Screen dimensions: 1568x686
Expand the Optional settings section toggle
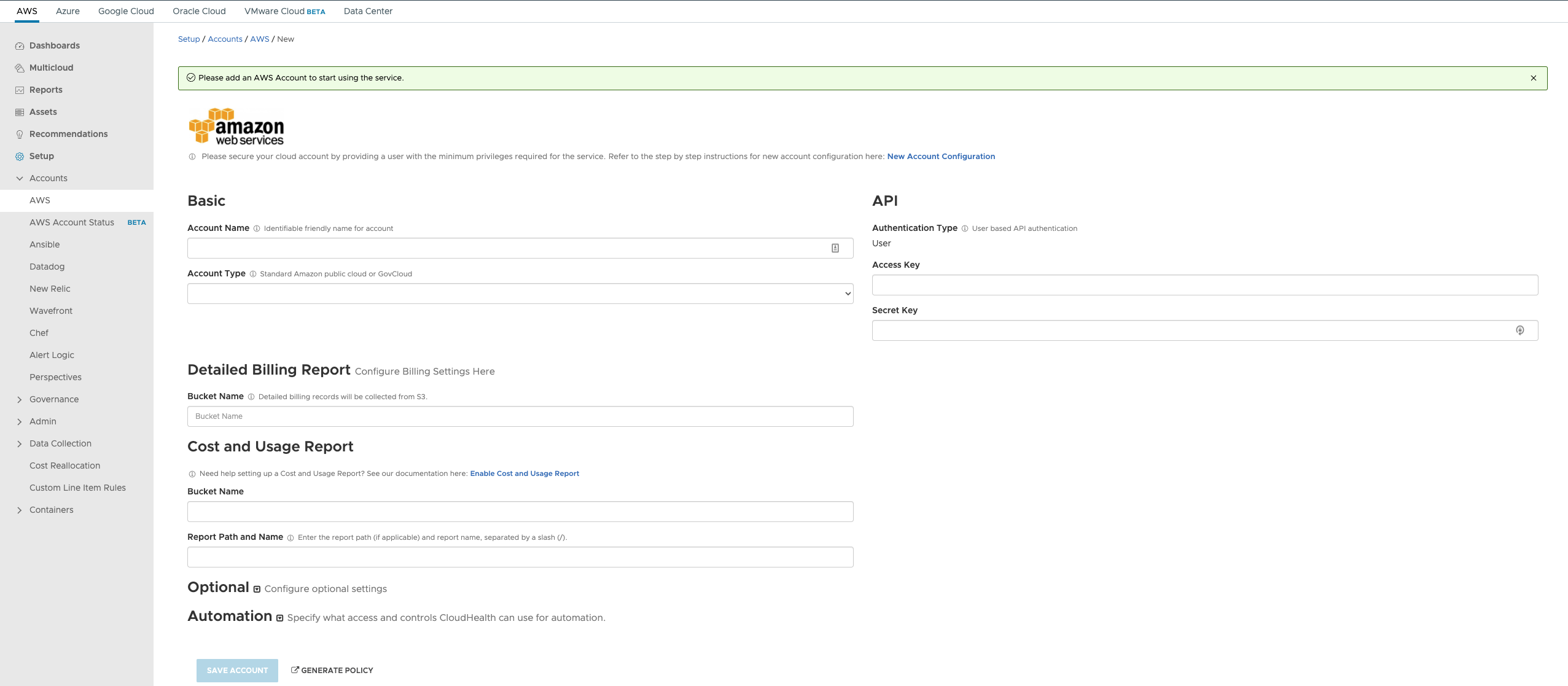[x=257, y=589]
